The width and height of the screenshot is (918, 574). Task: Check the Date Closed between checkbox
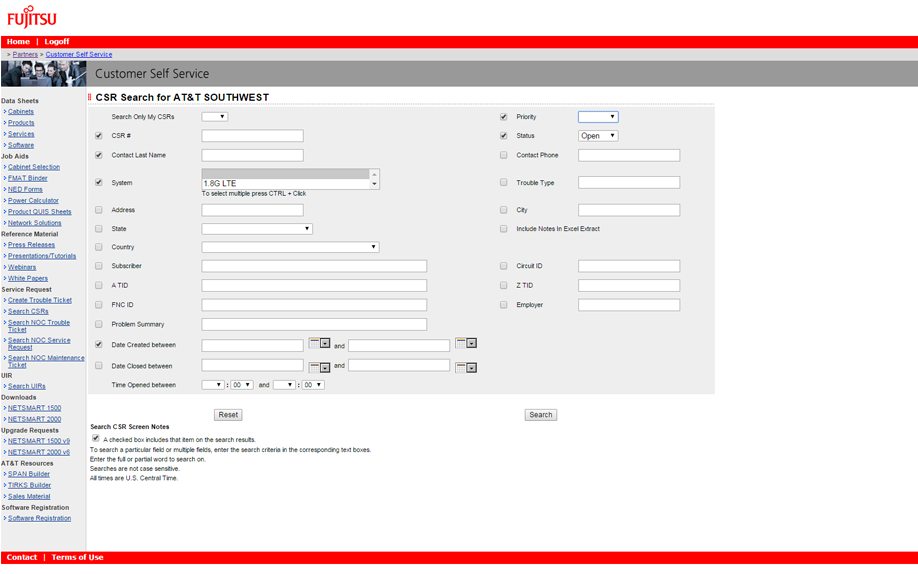(98, 366)
